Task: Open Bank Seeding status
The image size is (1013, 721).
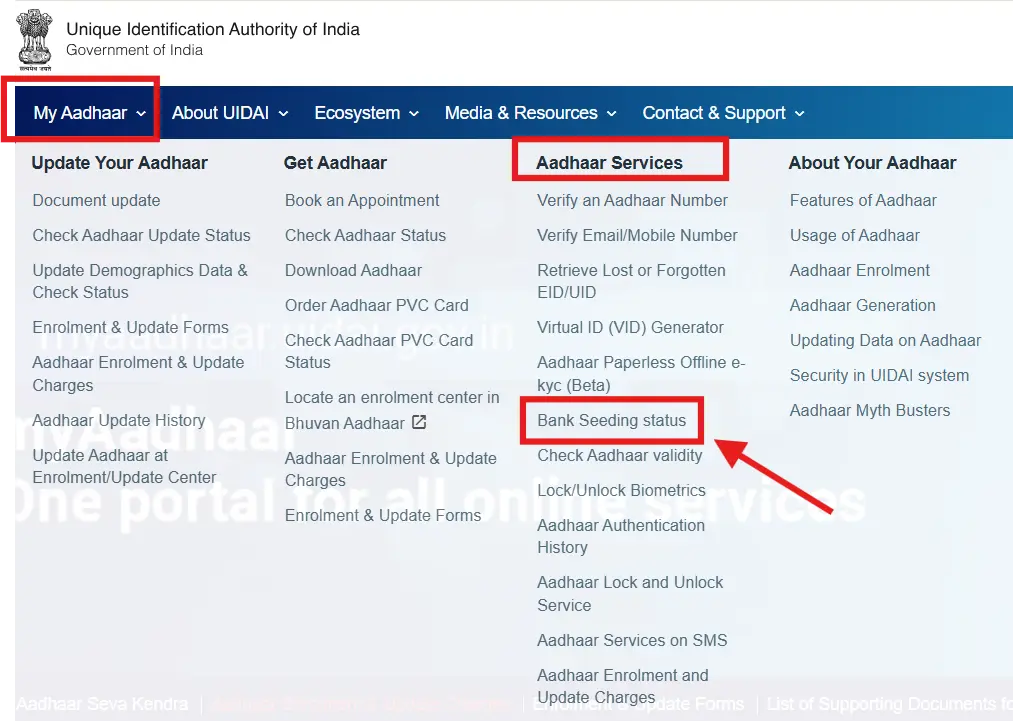Action: pyautogui.click(x=610, y=421)
